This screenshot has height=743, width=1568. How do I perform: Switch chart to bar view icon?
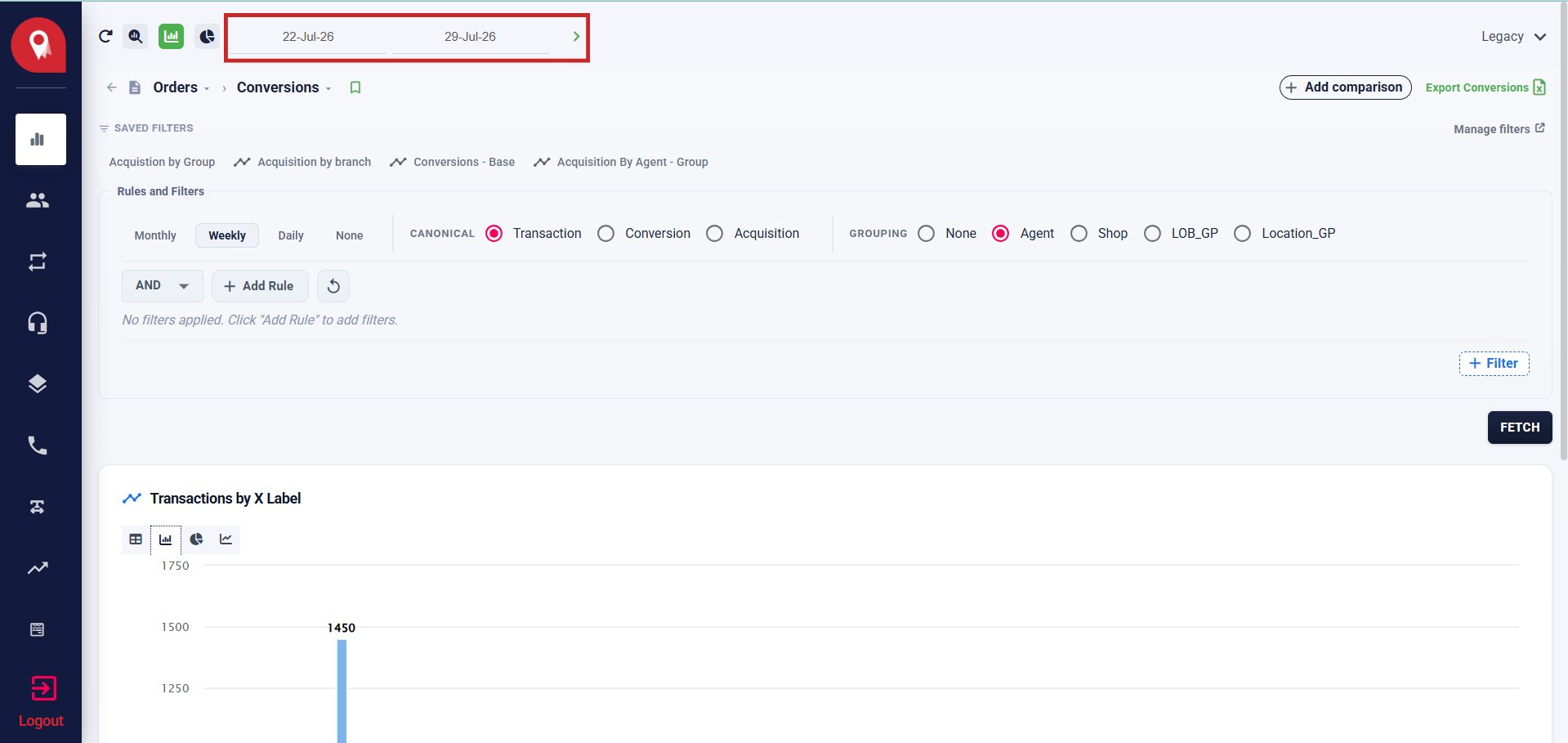click(x=166, y=539)
